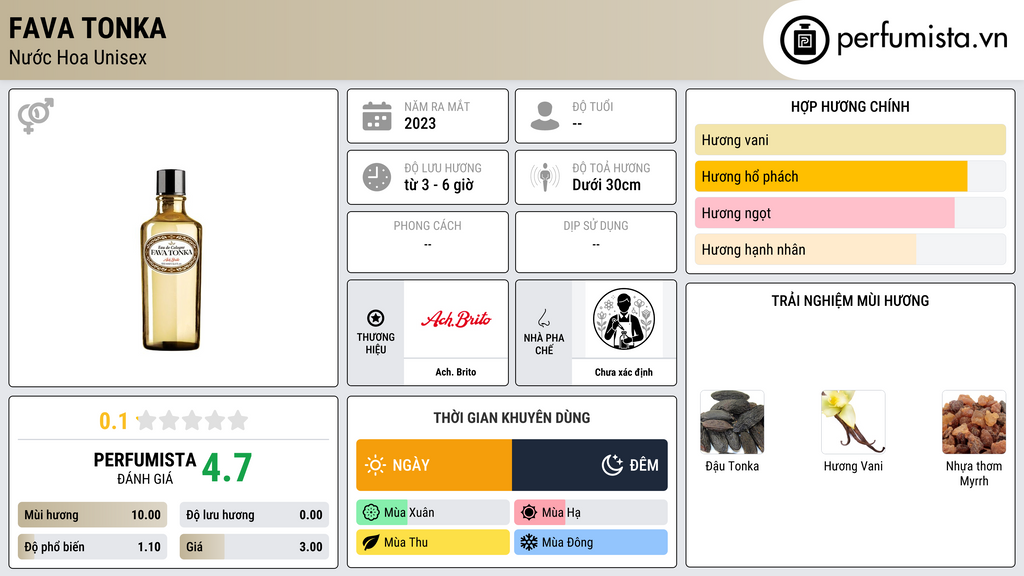This screenshot has width=1024, height=576.
Task: Click the clock icon for Độ lưu hương
Action: pyautogui.click(x=377, y=177)
